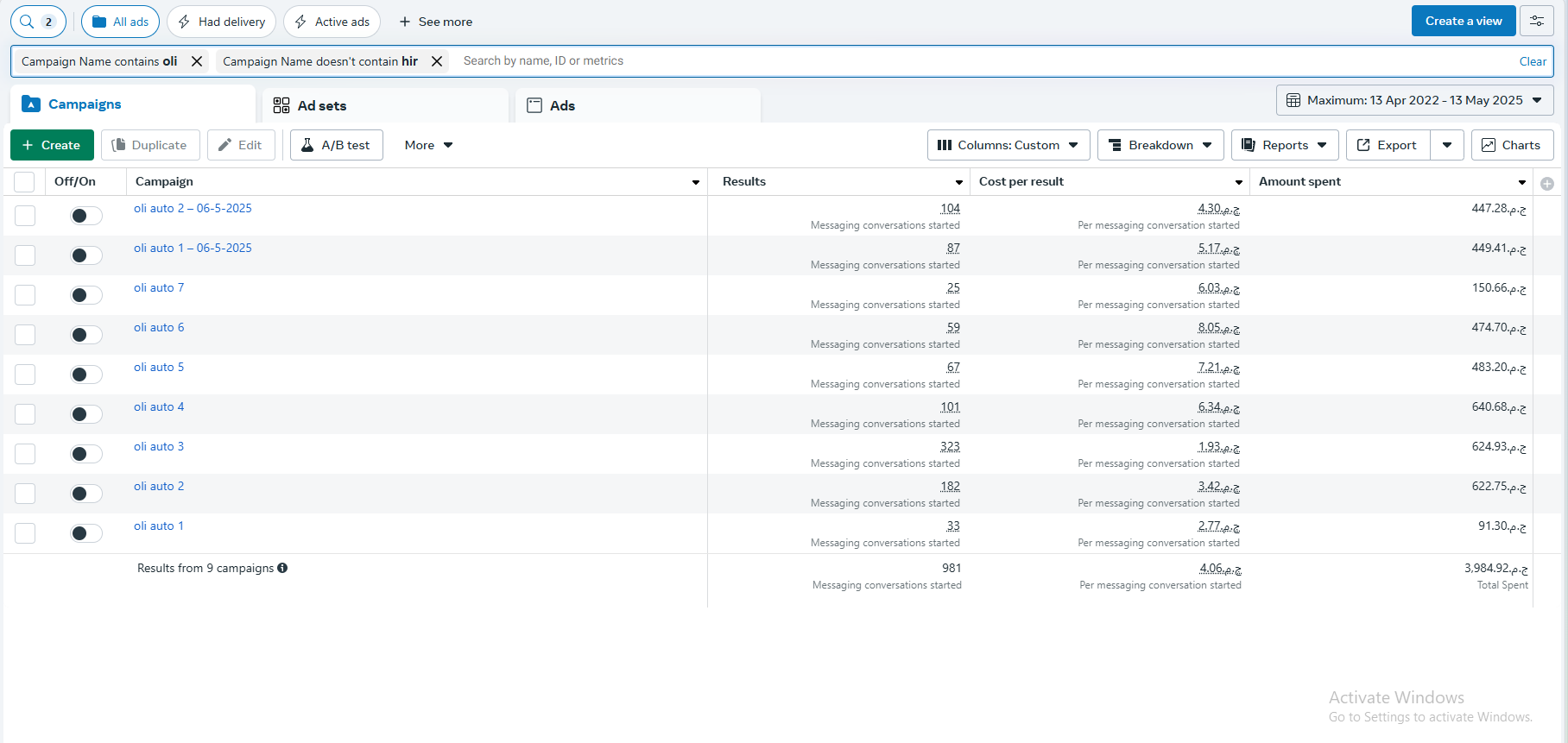The width and height of the screenshot is (1568, 743).
Task: Toggle the oli auto 2 campaign switch
Action: point(86,494)
